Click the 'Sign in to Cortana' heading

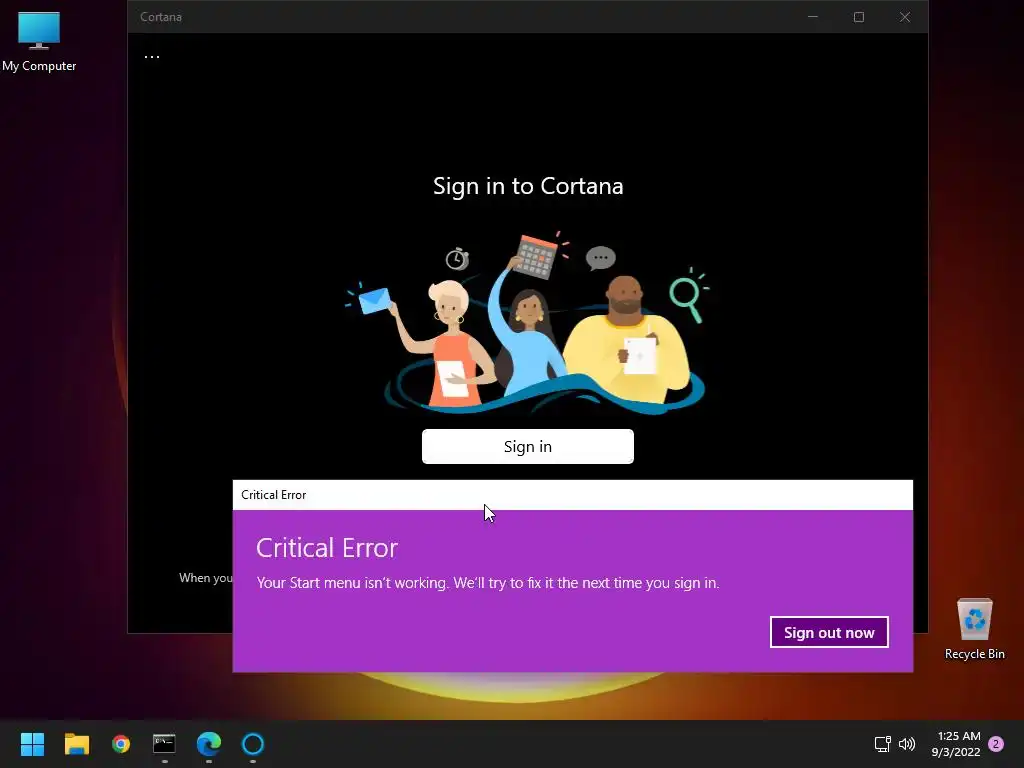tap(528, 186)
